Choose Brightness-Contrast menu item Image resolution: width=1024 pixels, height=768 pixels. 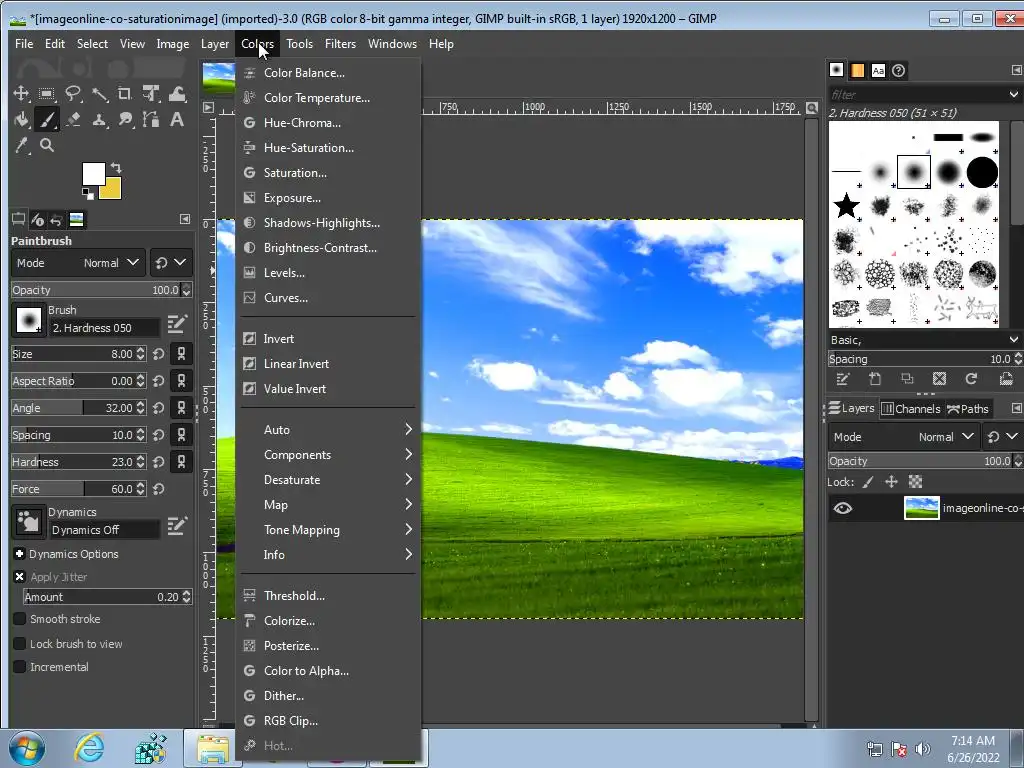[x=328, y=248]
